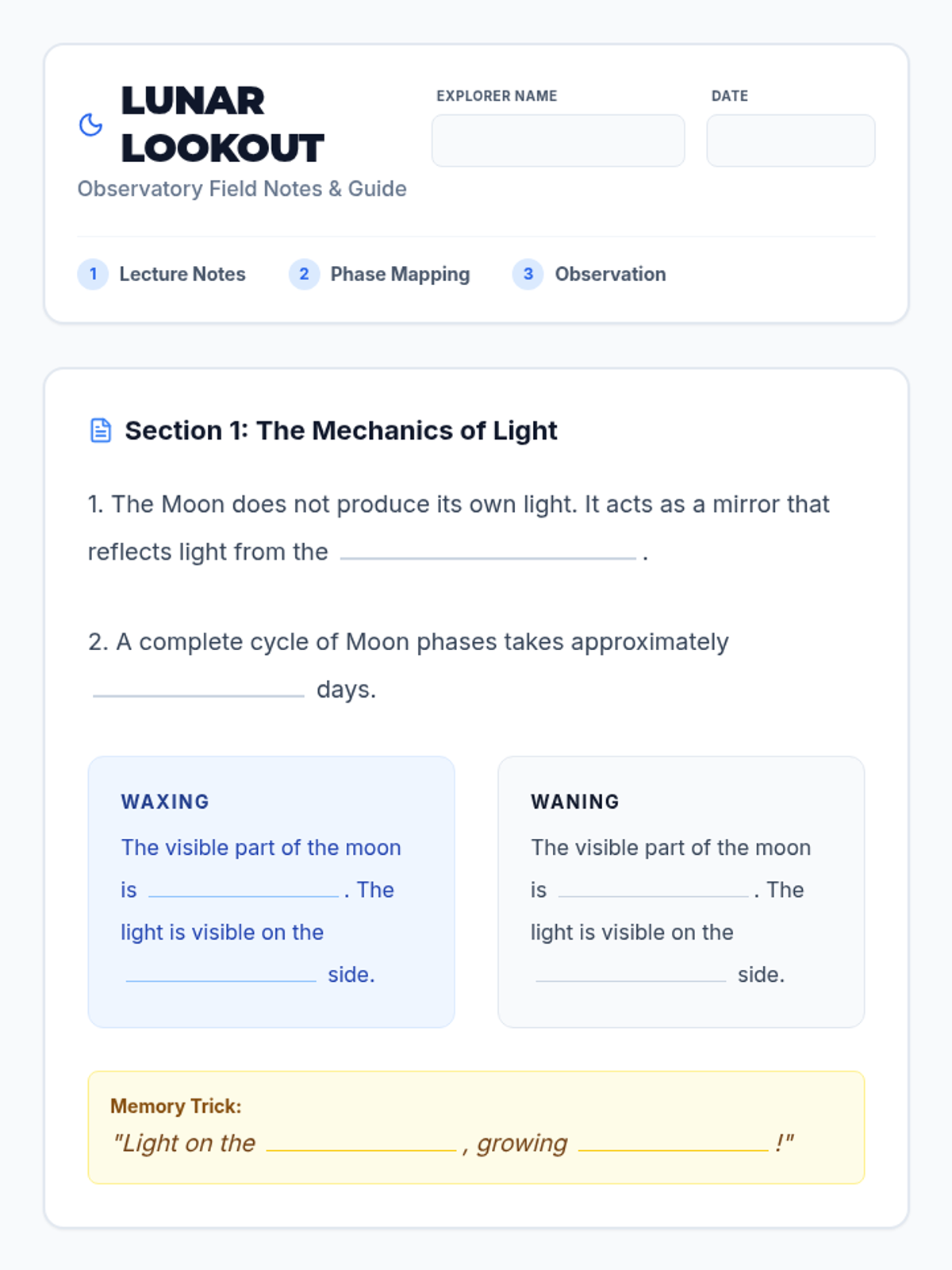The width and height of the screenshot is (952, 1270).
Task: Click the Section 1 document icon
Action: coord(101,430)
